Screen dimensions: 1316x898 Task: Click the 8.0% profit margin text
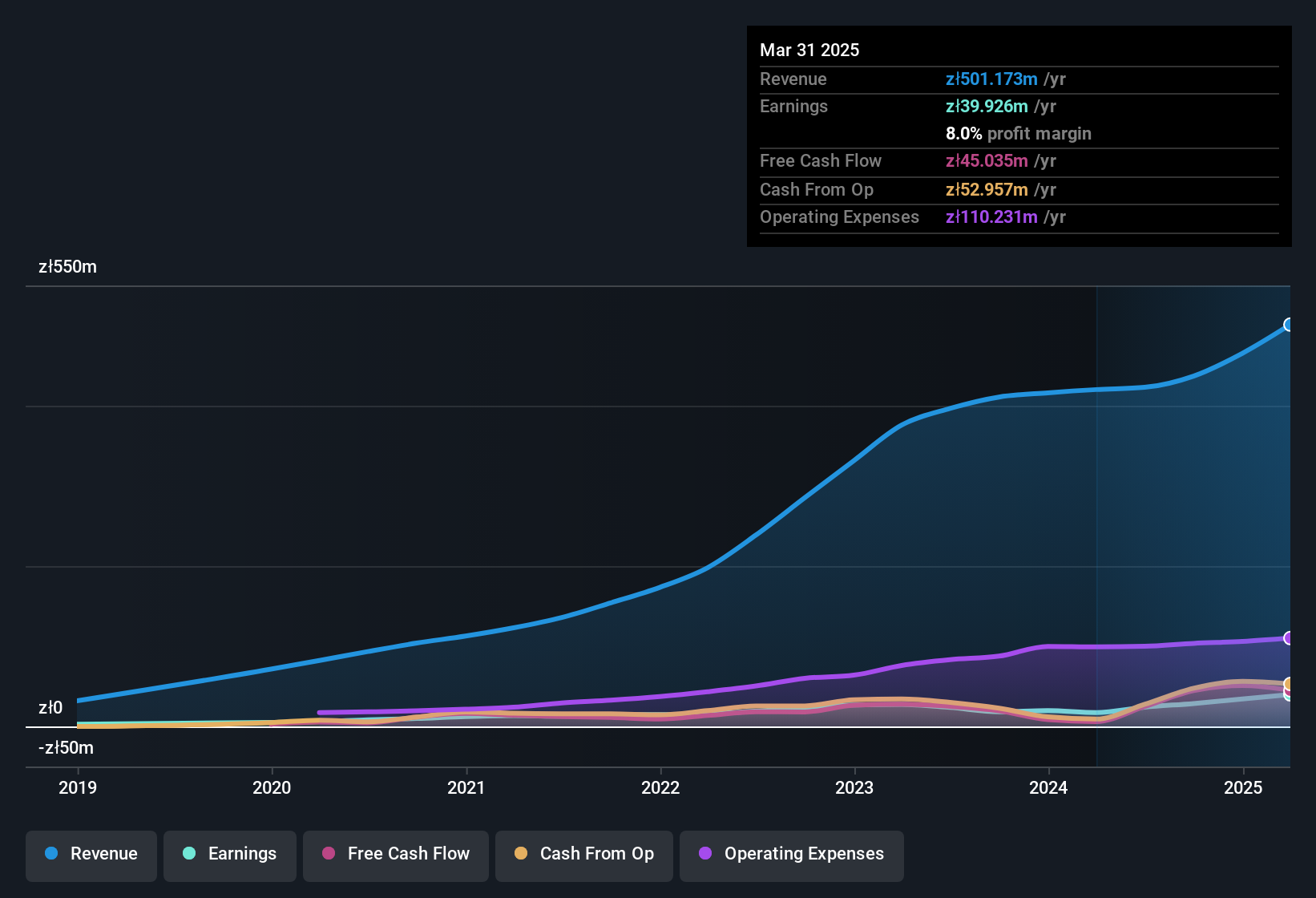[1019, 134]
